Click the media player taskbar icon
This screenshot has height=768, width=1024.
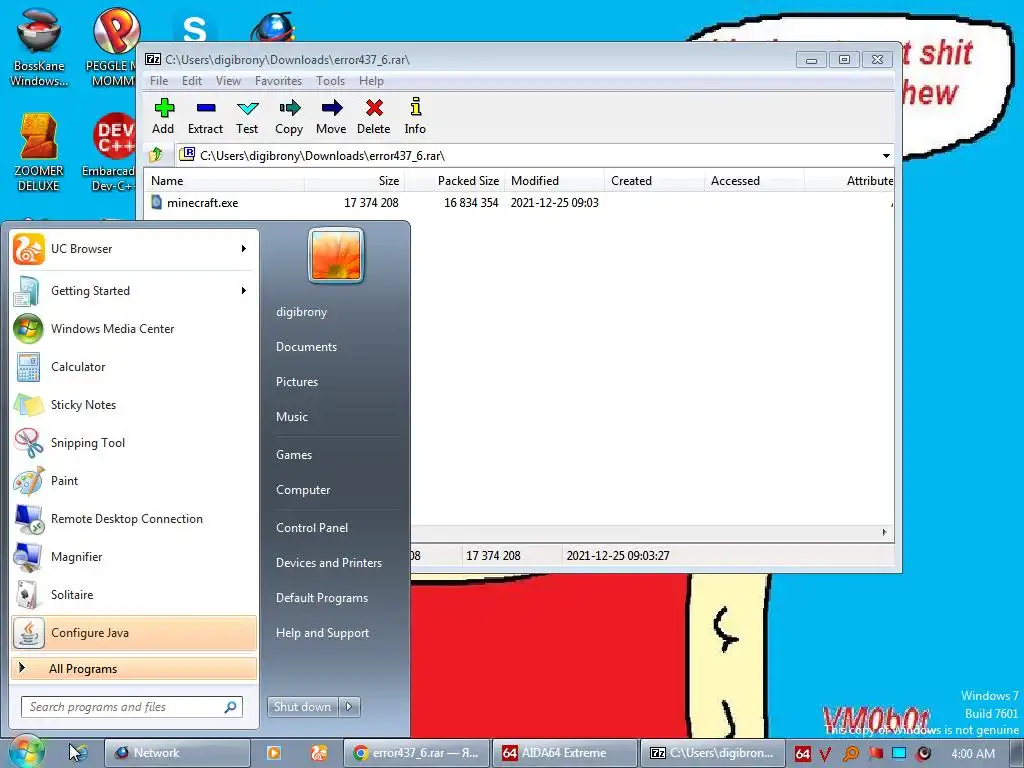coord(274,753)
